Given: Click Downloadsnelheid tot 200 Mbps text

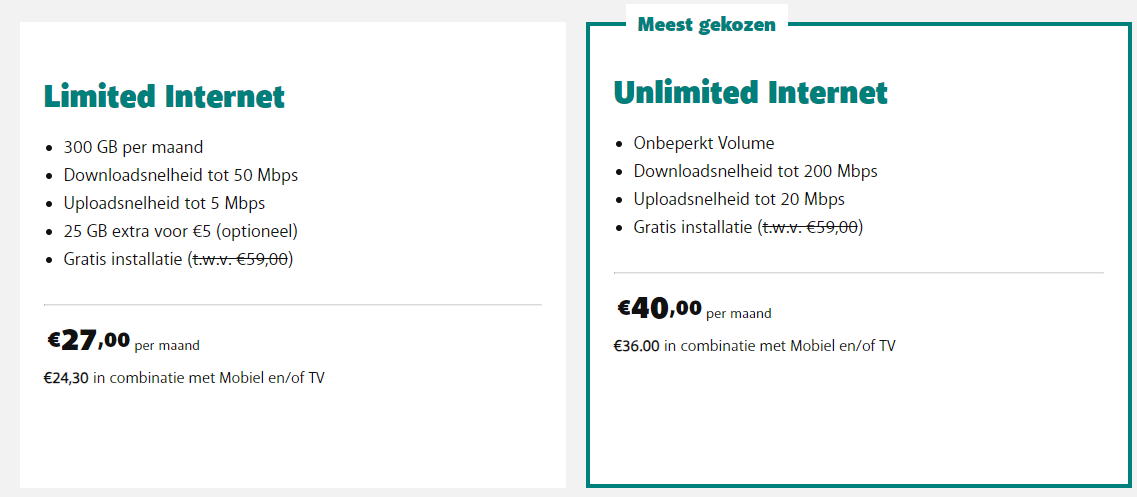Looking at the screenshot, I should pyautogui.click(x=756, y=171).
